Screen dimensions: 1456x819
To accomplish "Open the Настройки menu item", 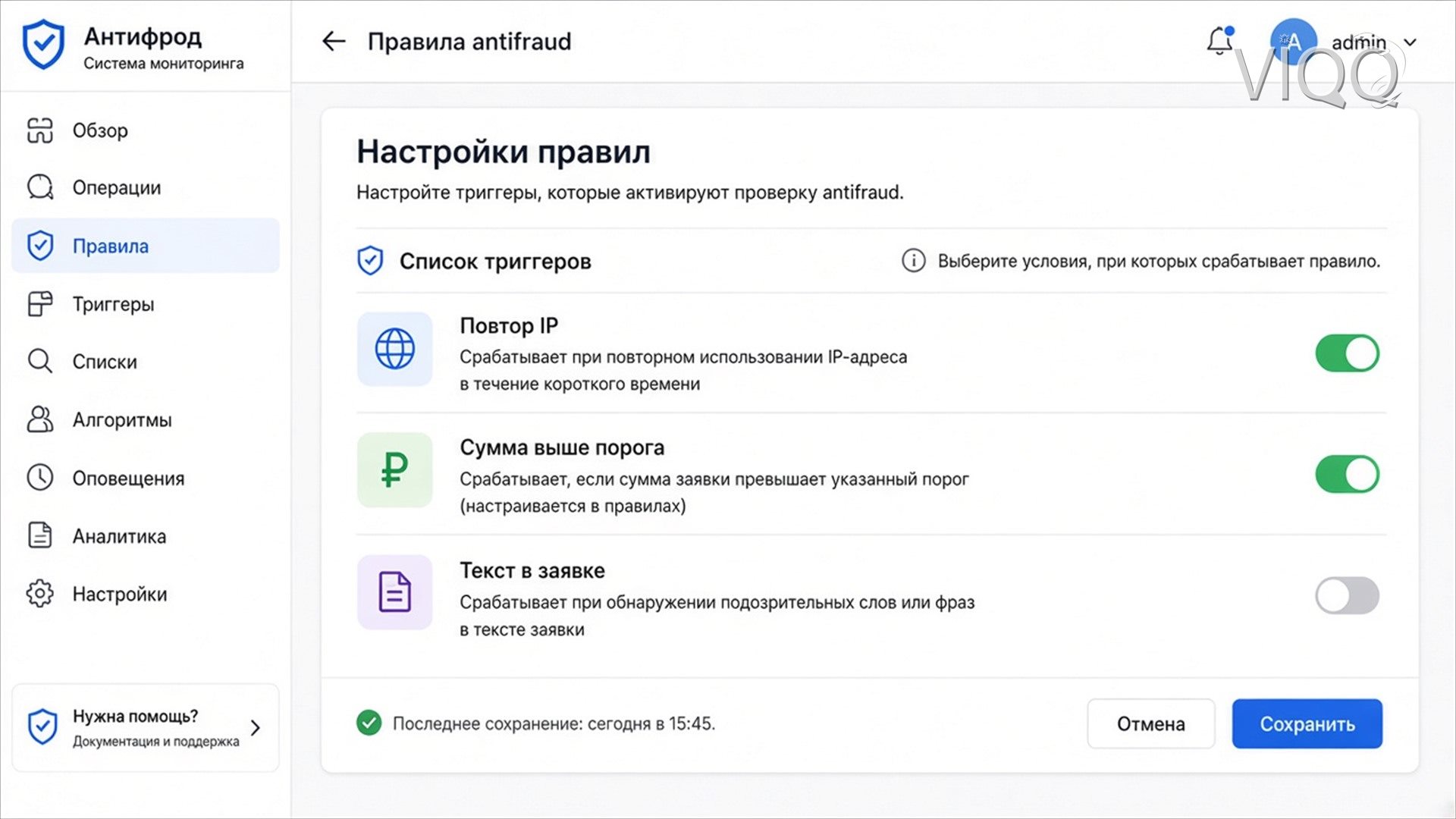I will 146,594.
